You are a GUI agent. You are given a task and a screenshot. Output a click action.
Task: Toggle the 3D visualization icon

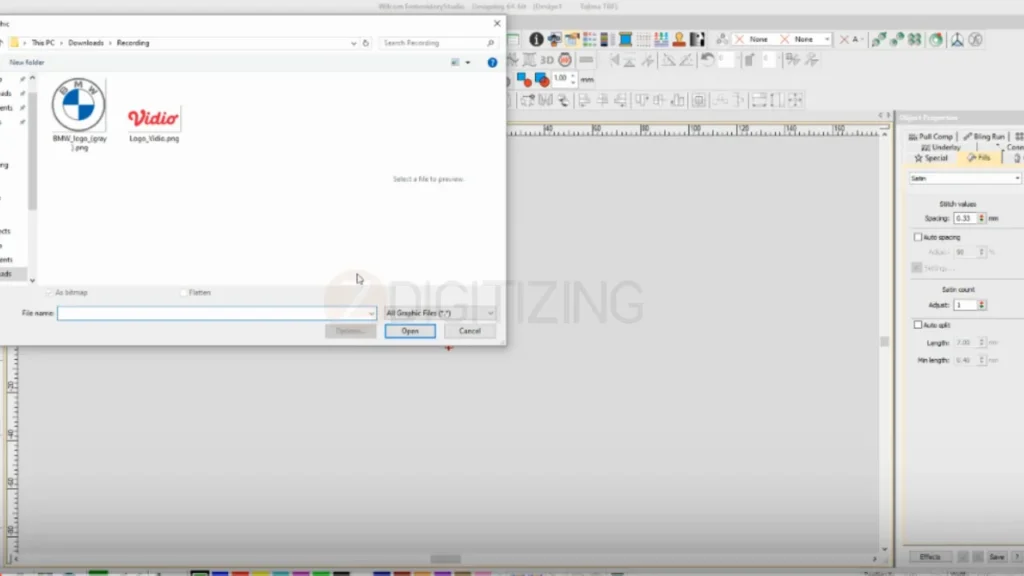tap(547, 59)
